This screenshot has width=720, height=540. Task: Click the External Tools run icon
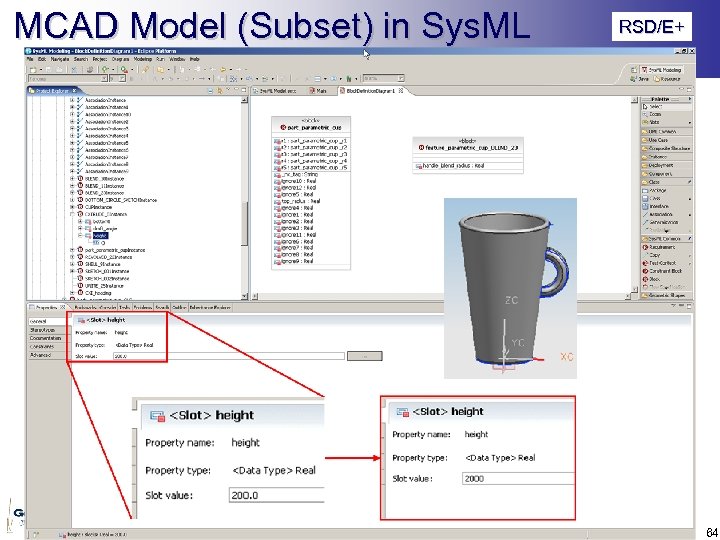(x=124, y=70)
